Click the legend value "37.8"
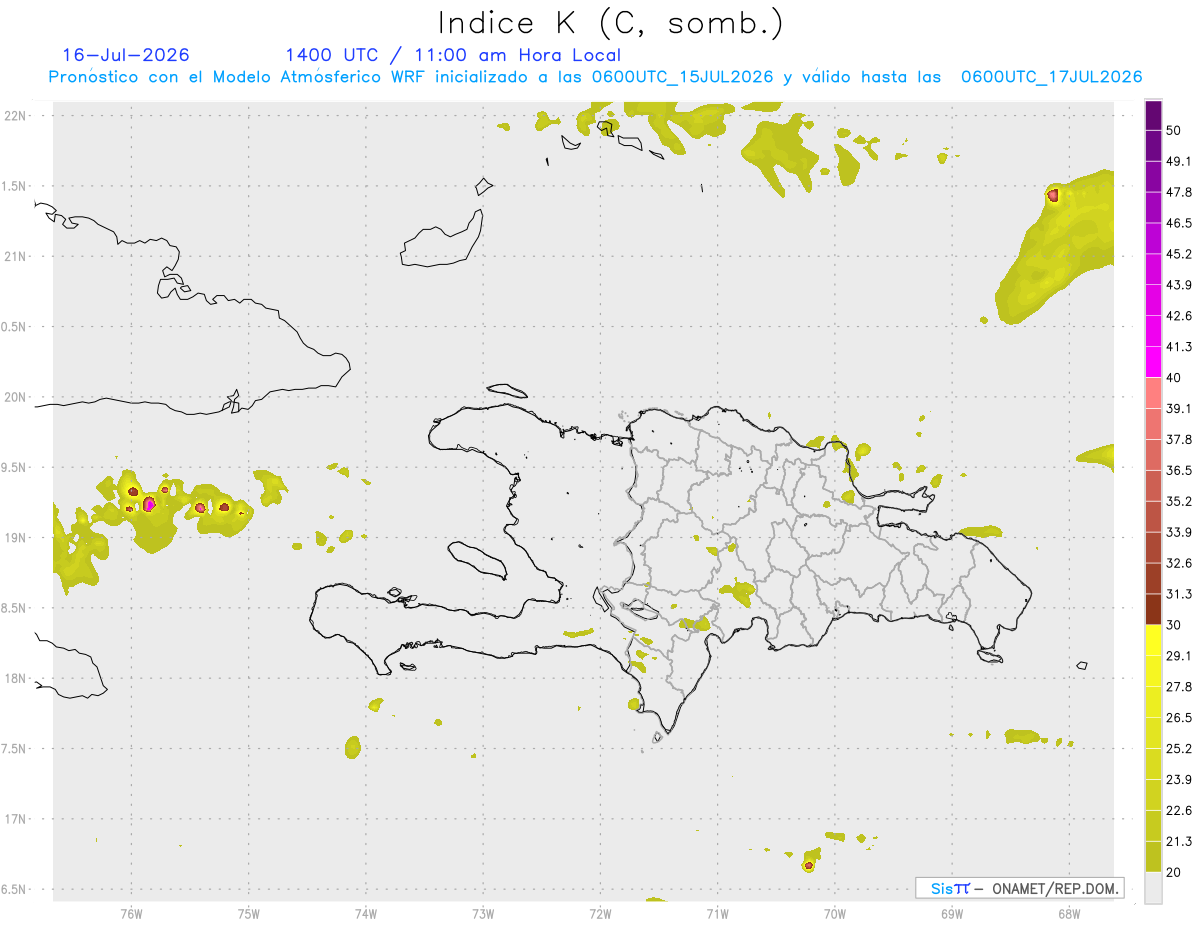1200x927 pixels. [1179, 439]
